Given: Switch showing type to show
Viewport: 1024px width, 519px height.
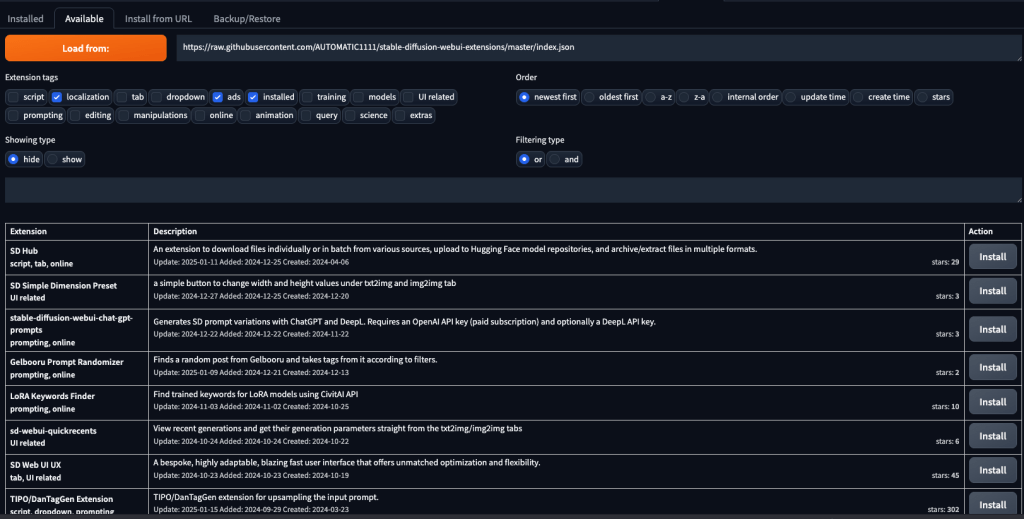Looking at the screenshot, I should pyautogui.click(x=53, y=159).
